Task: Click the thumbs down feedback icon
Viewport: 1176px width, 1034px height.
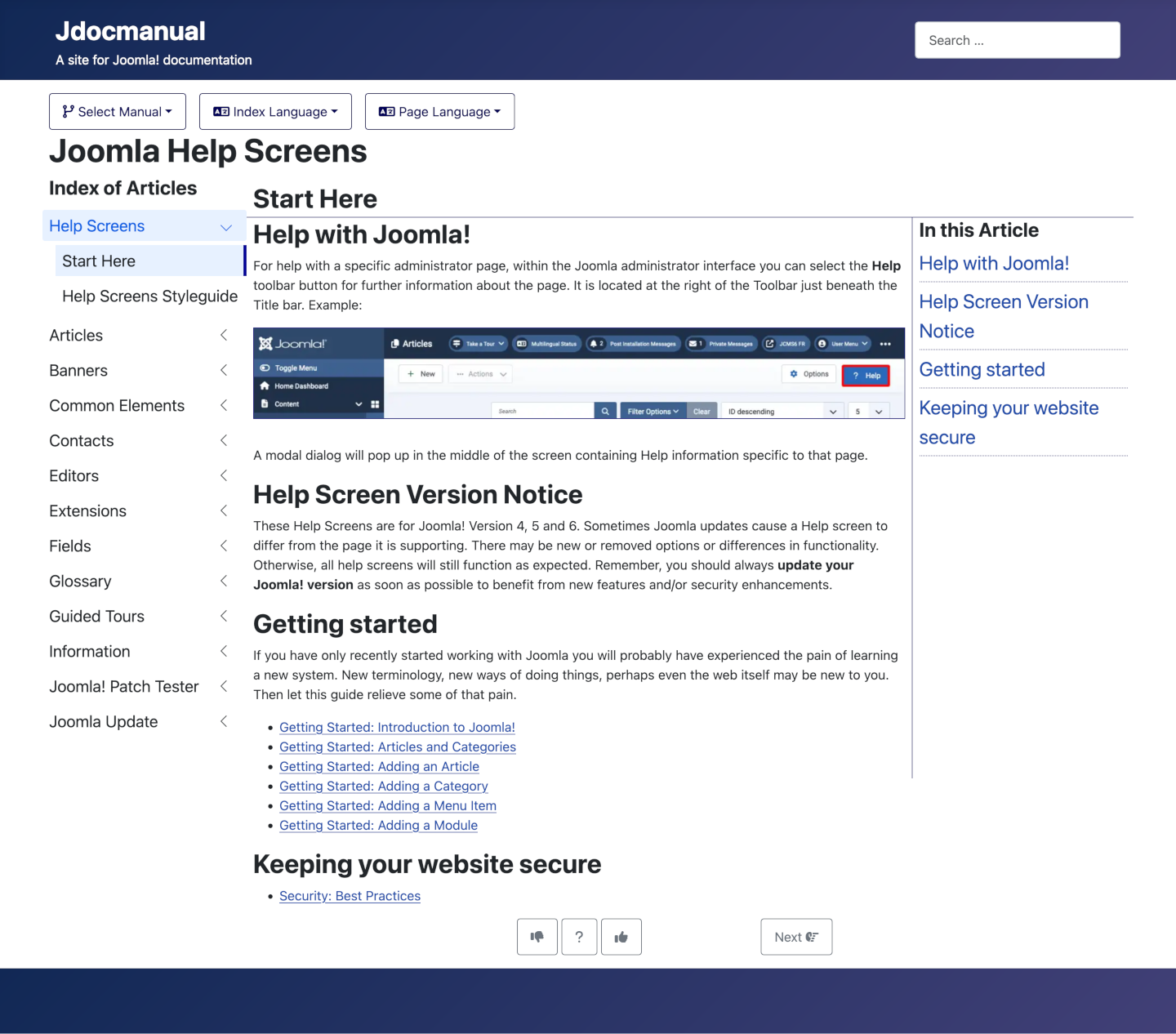Action: point(537,937)
